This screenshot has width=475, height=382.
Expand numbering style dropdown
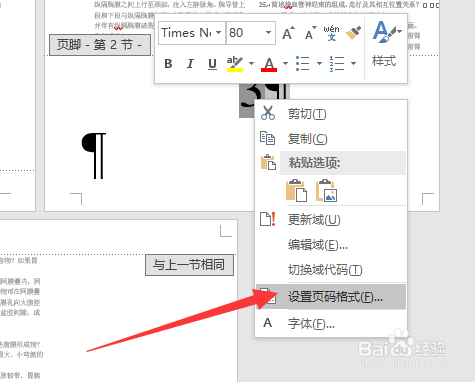354,63
